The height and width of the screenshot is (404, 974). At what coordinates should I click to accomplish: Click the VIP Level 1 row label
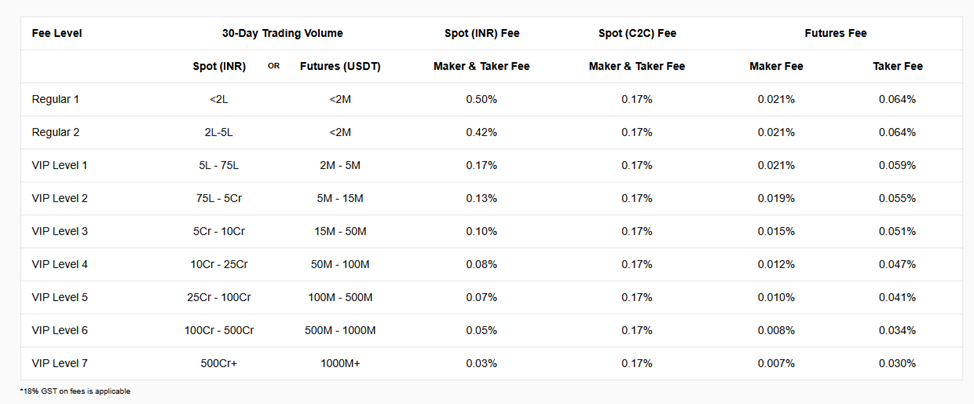60,165
